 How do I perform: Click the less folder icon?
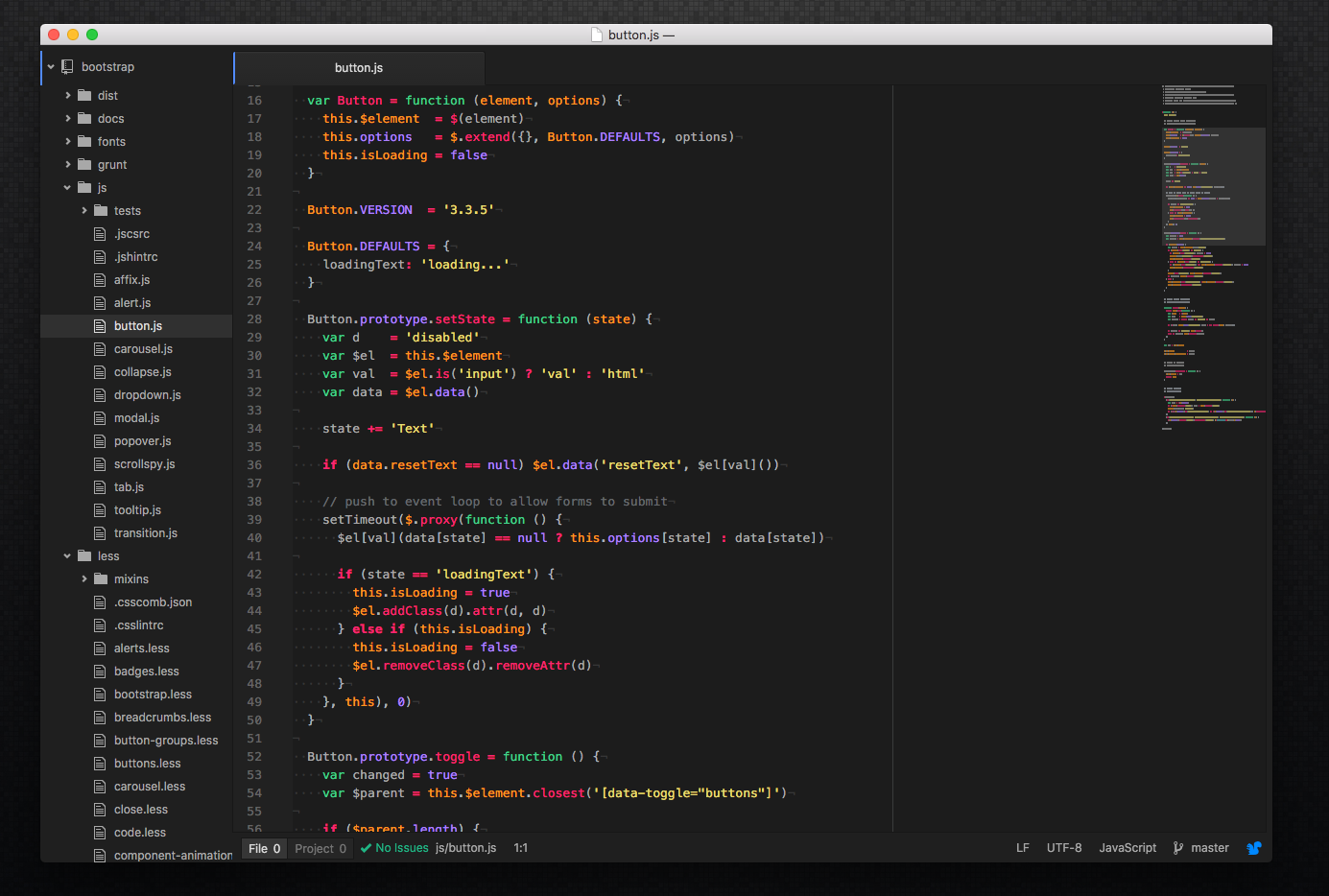(x=84, y=556)
